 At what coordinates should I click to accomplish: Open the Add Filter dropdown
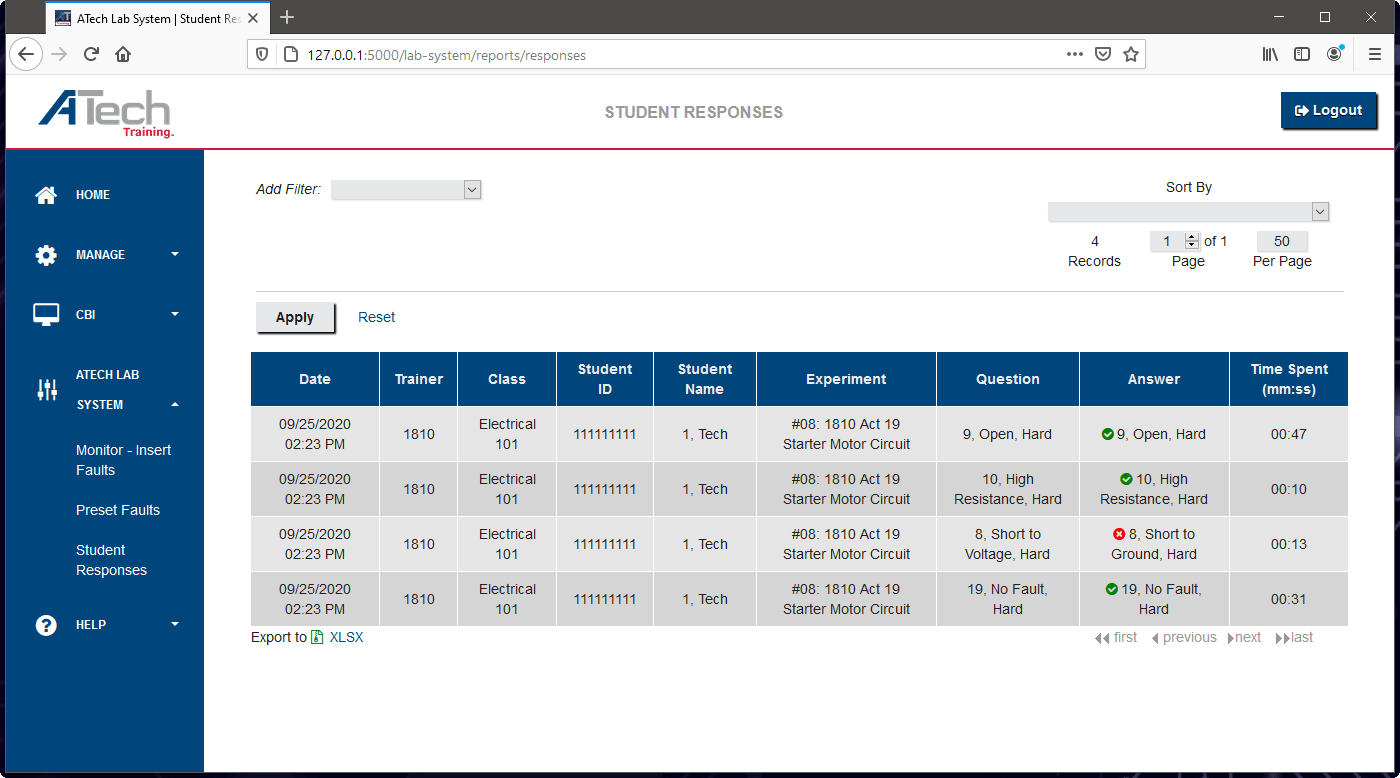[x=406, y=190]
